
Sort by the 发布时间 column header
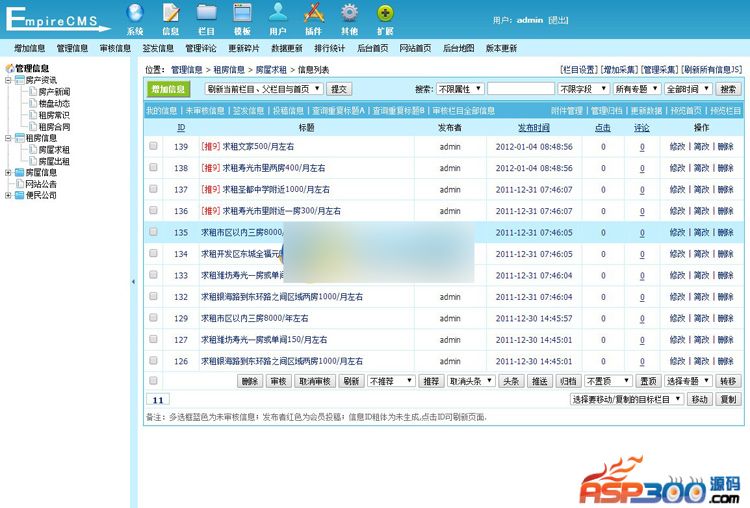pyautogui.click(x=534, y=128)
